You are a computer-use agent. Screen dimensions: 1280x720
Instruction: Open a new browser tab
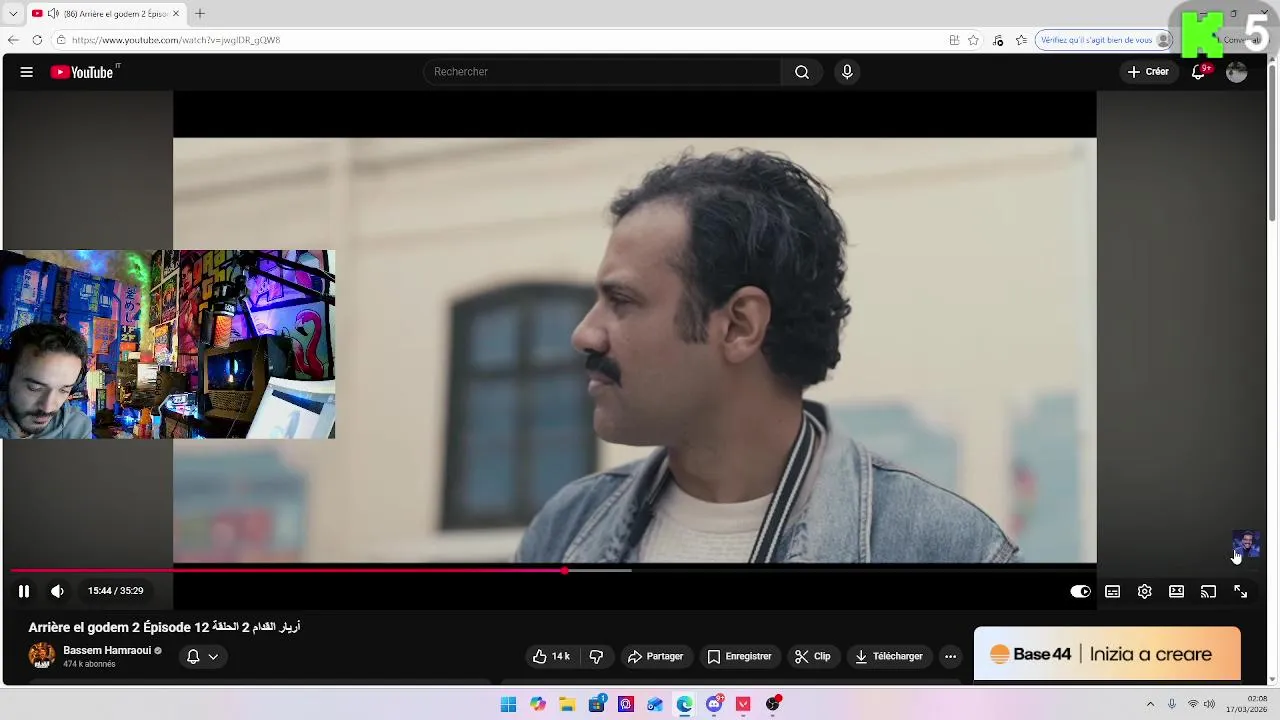tap(200, 14)
